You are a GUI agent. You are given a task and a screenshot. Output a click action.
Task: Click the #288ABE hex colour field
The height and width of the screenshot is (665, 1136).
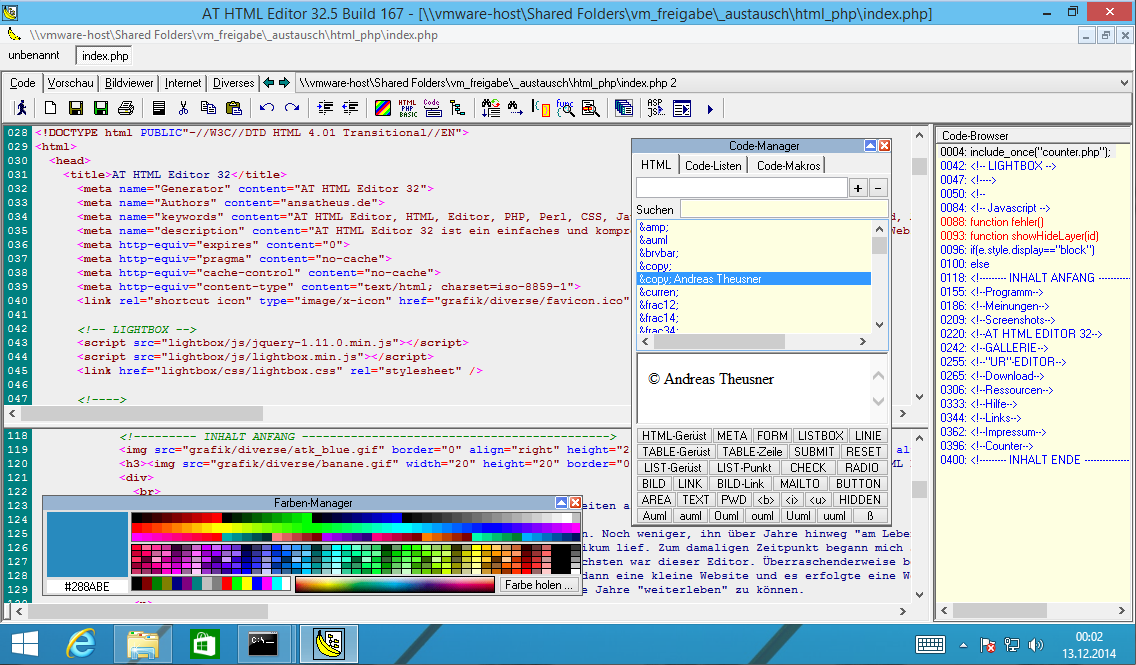coord(87,587)
